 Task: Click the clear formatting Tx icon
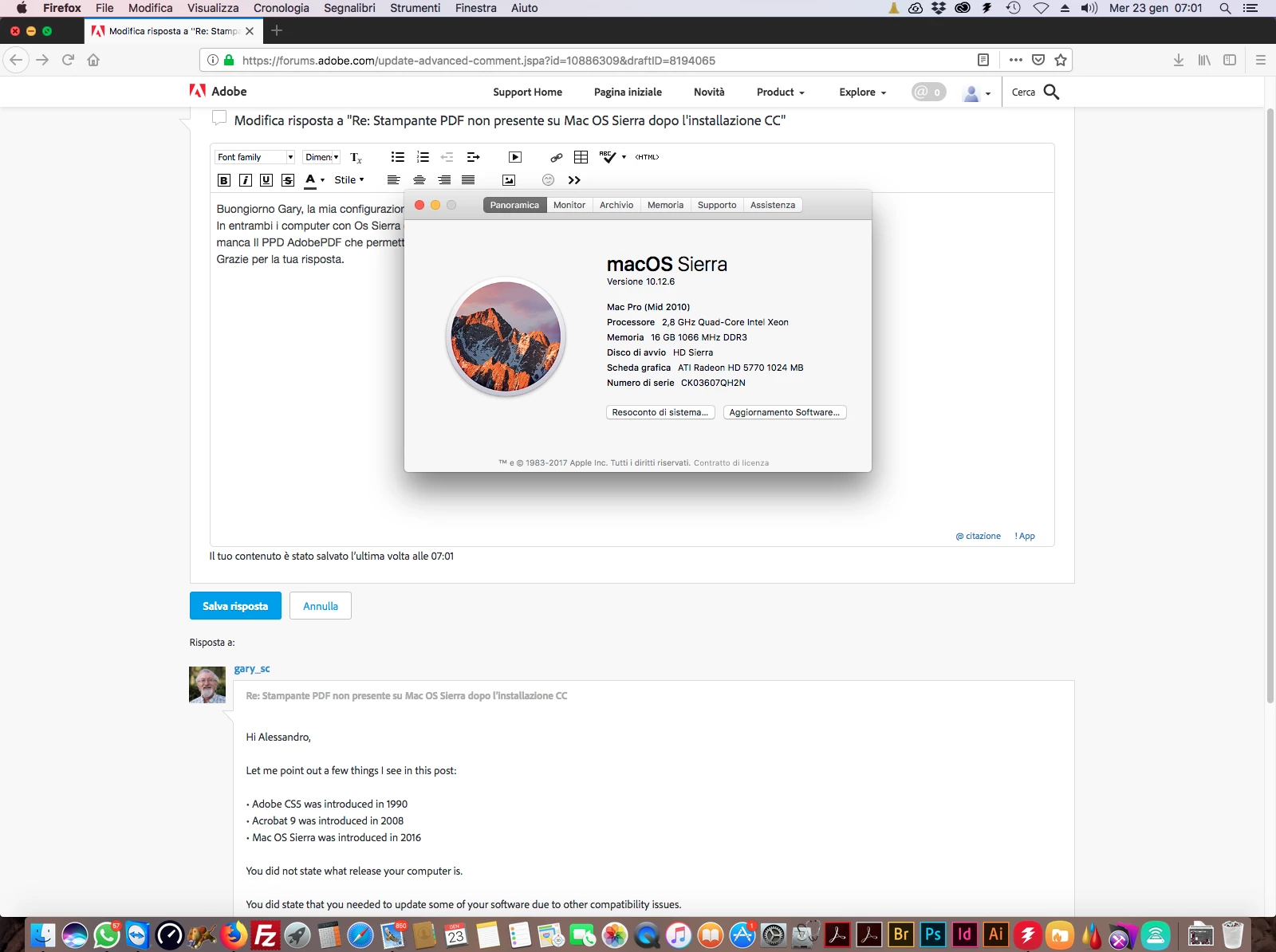(x=356, y=157)
